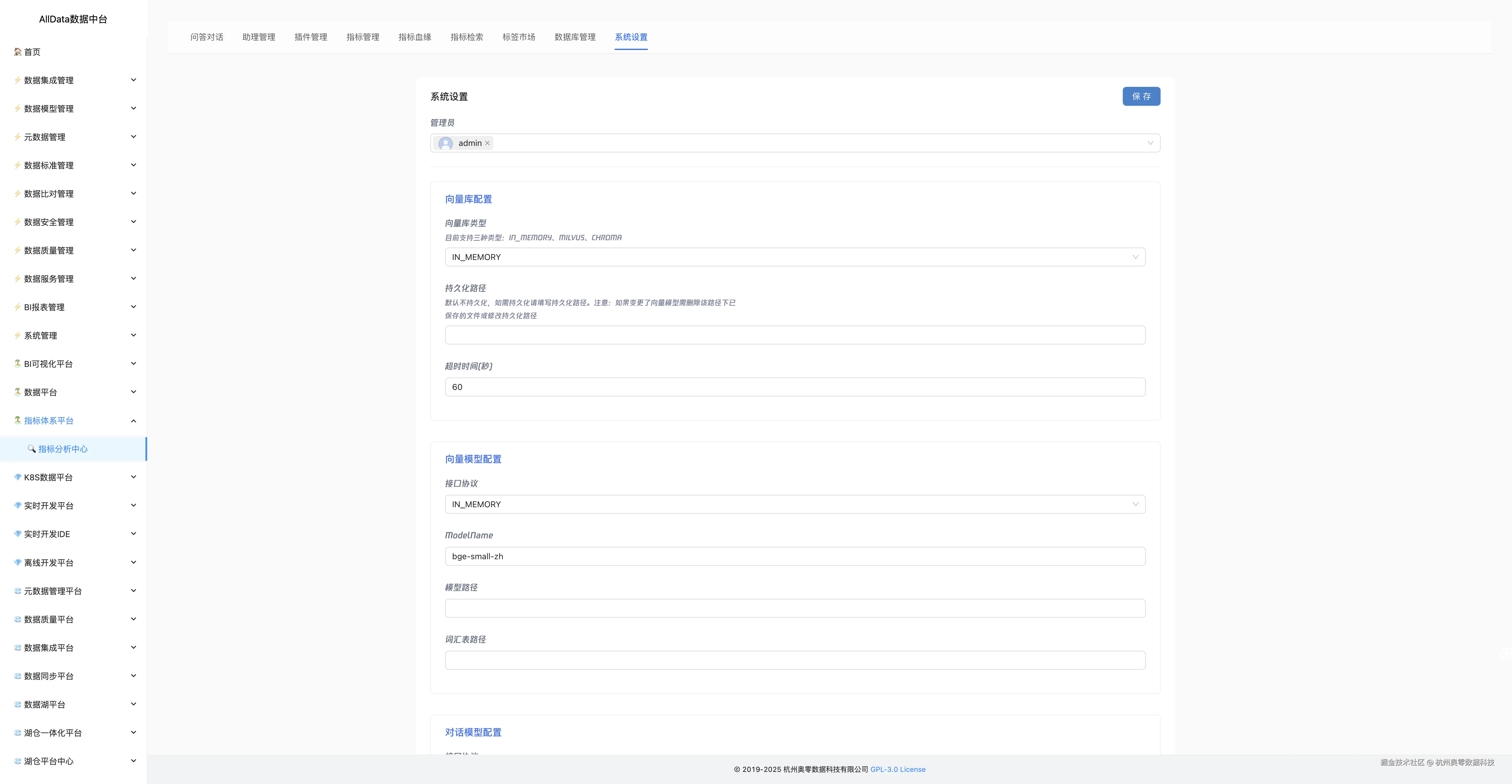Image resolution: width=1512 pixels, height=784 pixels.
Task: Click the lightning icon next to 系统管理
Action: coord(18,336)
